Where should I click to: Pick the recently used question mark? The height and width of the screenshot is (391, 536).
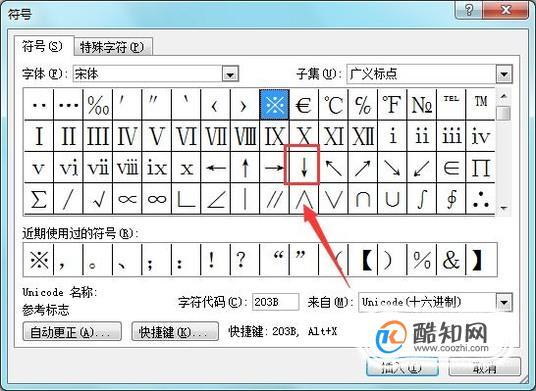[245, 260]
